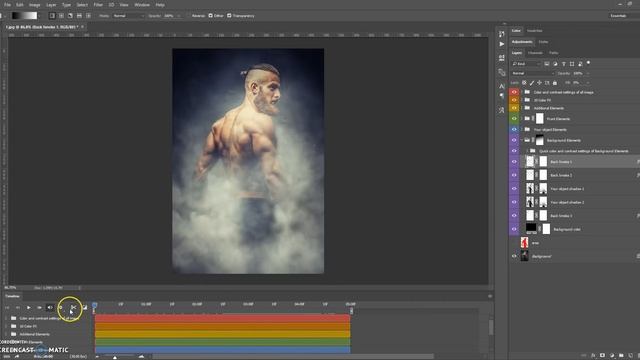
Task: Open the Window menu
Action: tap(142, 5)
